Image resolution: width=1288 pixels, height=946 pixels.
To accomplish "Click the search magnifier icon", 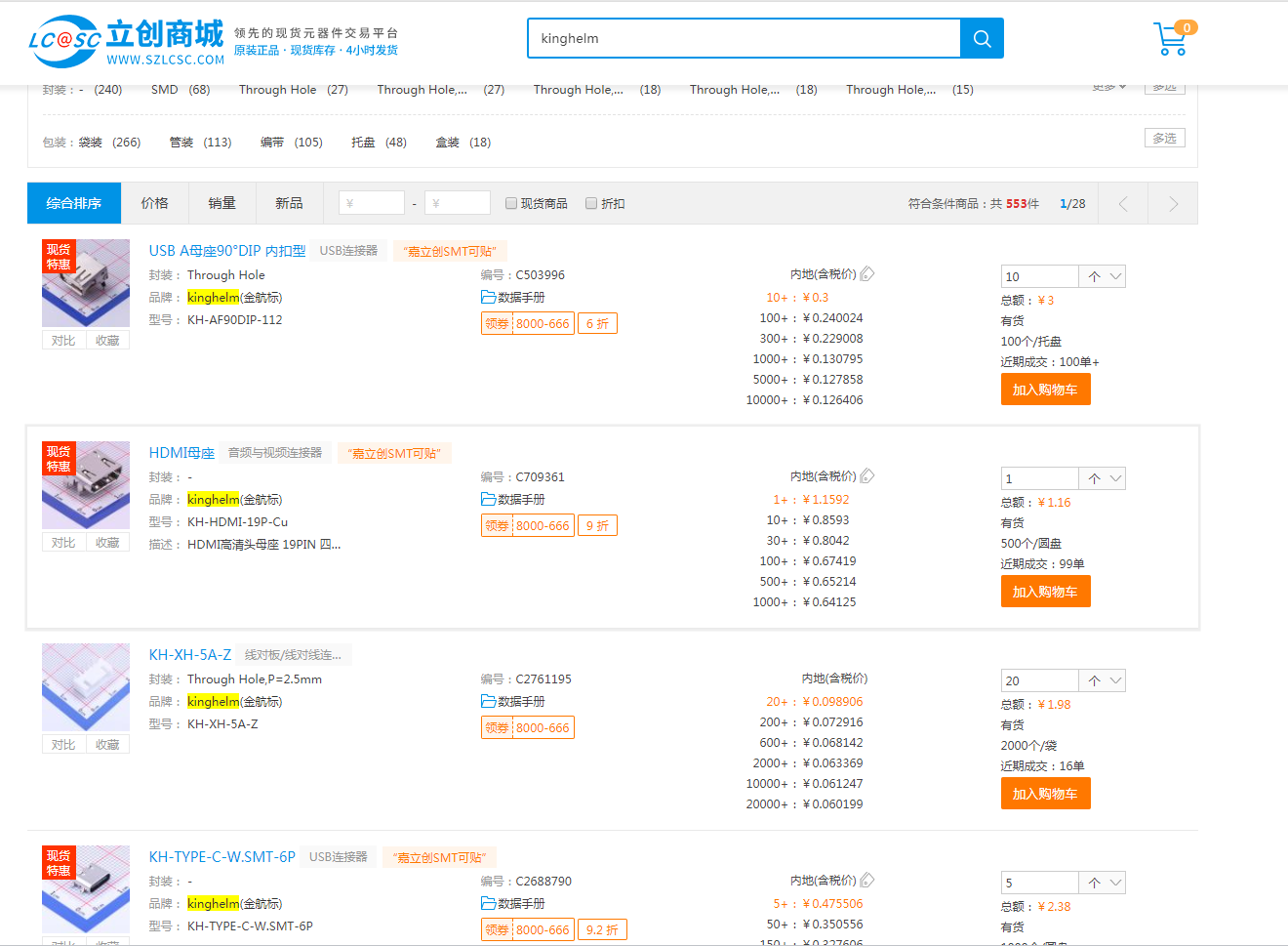I will (982, 37).
